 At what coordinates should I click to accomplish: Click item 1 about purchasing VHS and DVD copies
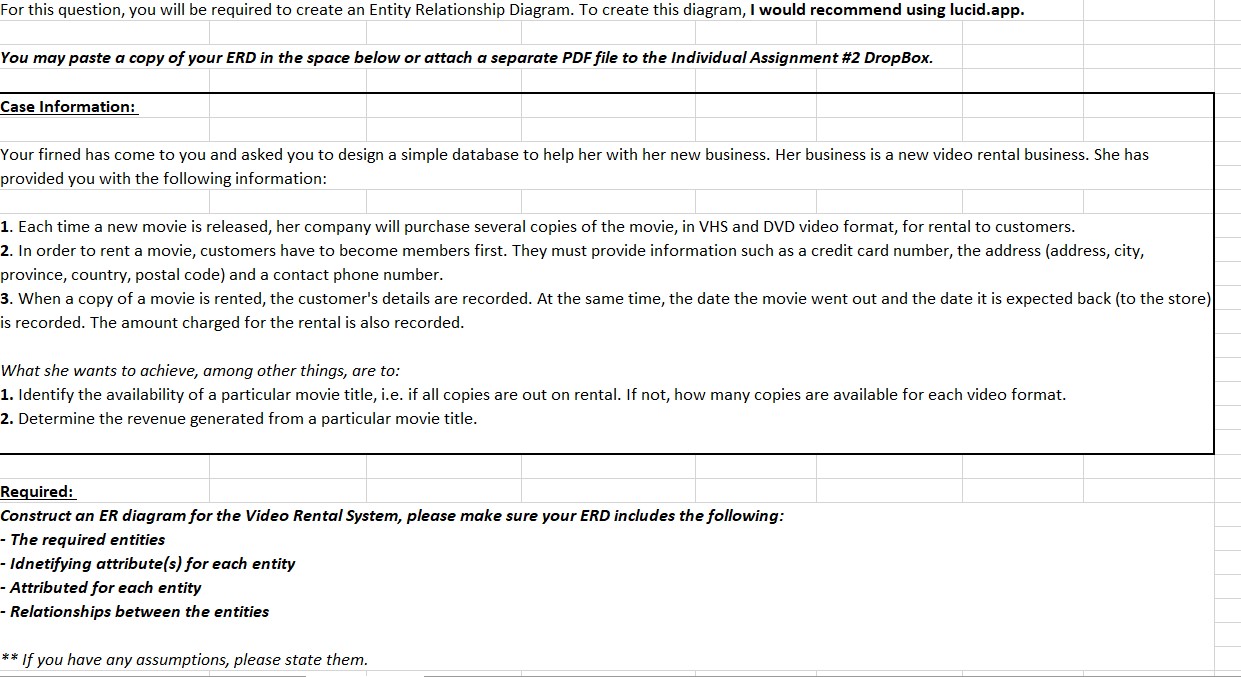point(538,227)
